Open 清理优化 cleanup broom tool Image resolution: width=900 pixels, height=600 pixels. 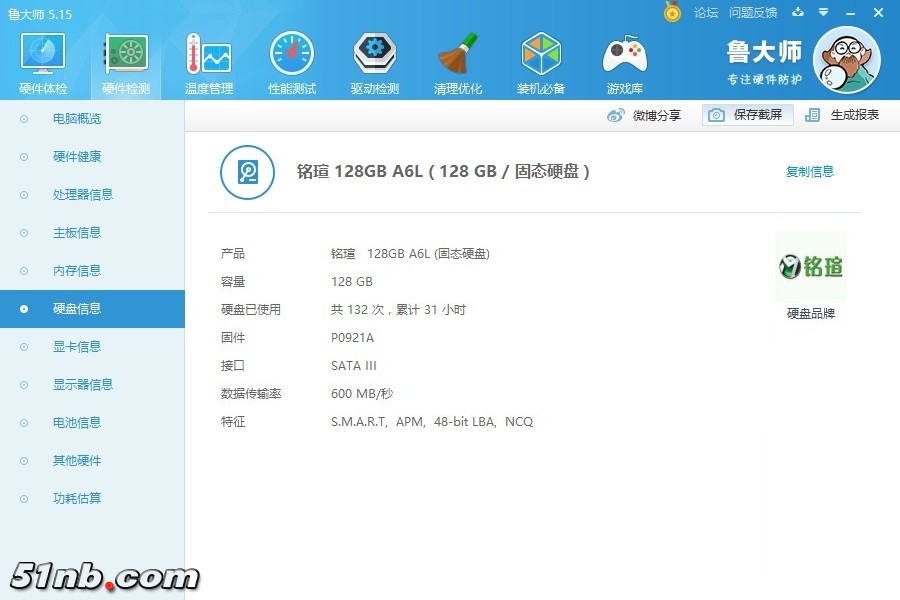[457, 63]
